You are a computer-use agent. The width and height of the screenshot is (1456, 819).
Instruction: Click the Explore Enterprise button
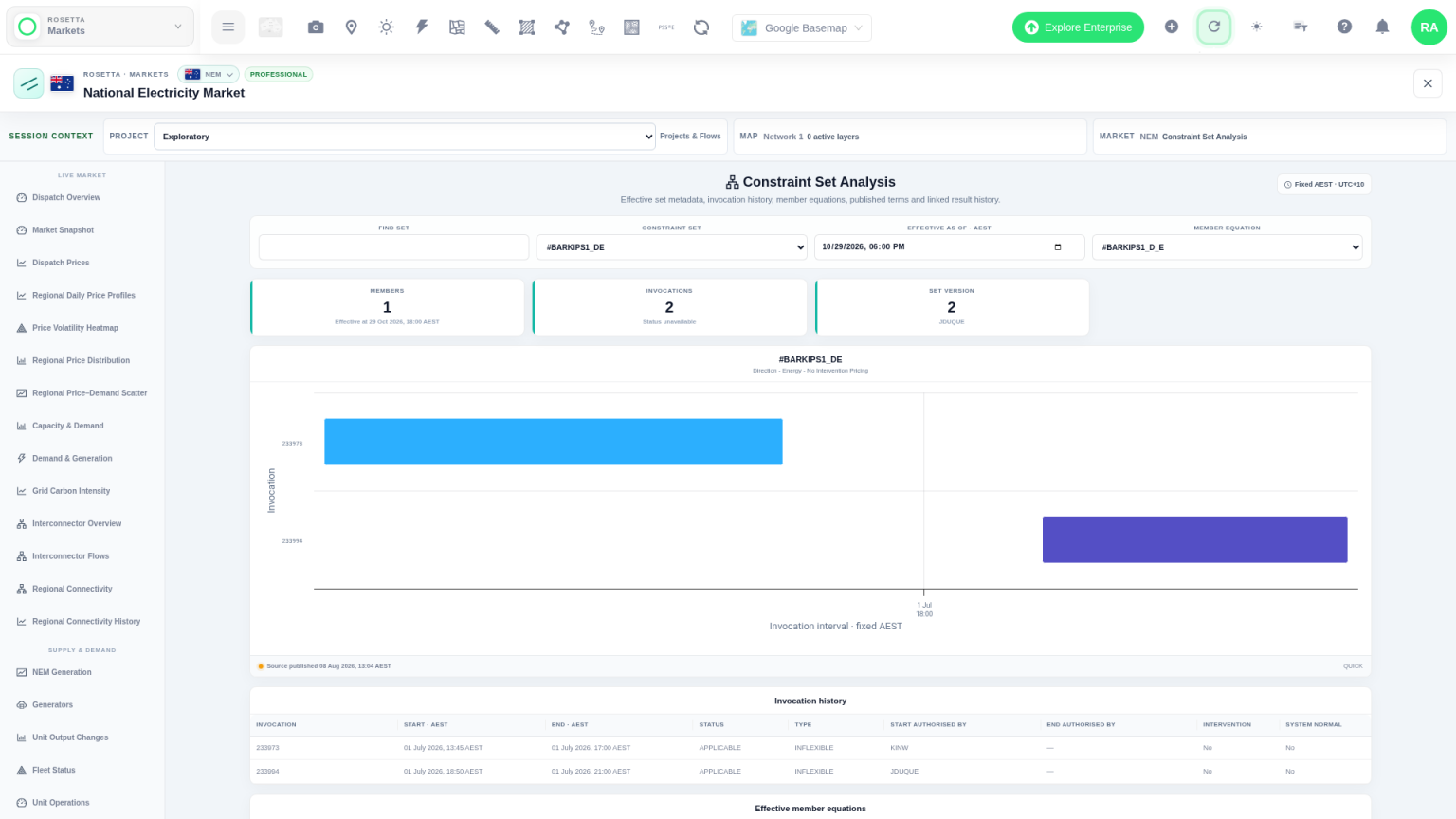coord(1078,27)
